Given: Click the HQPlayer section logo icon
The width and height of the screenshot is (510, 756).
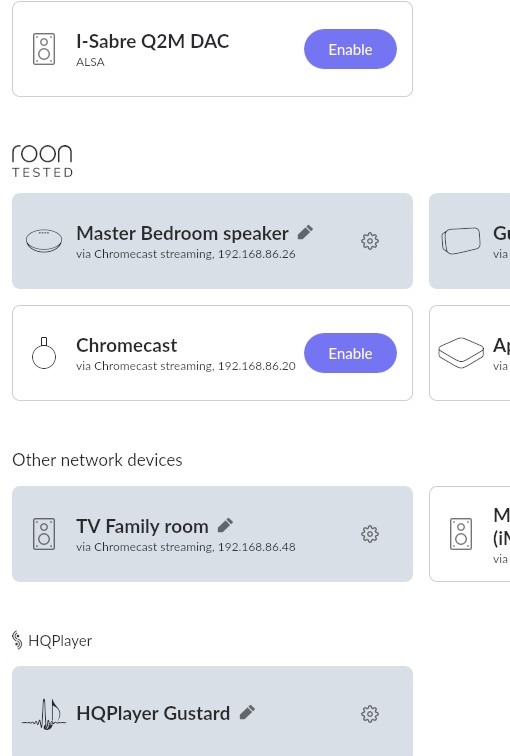Looking at the screenshot, I should pyautogui.click(x=17, y=640).
